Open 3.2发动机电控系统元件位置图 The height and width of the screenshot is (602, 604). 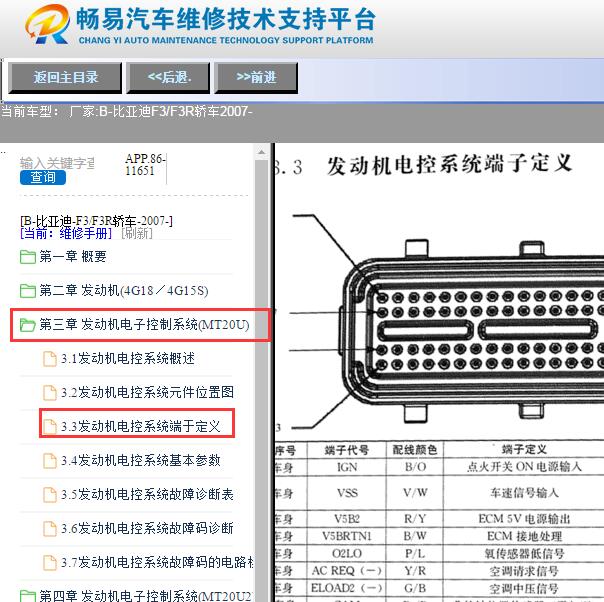click(x=147, y=393)
